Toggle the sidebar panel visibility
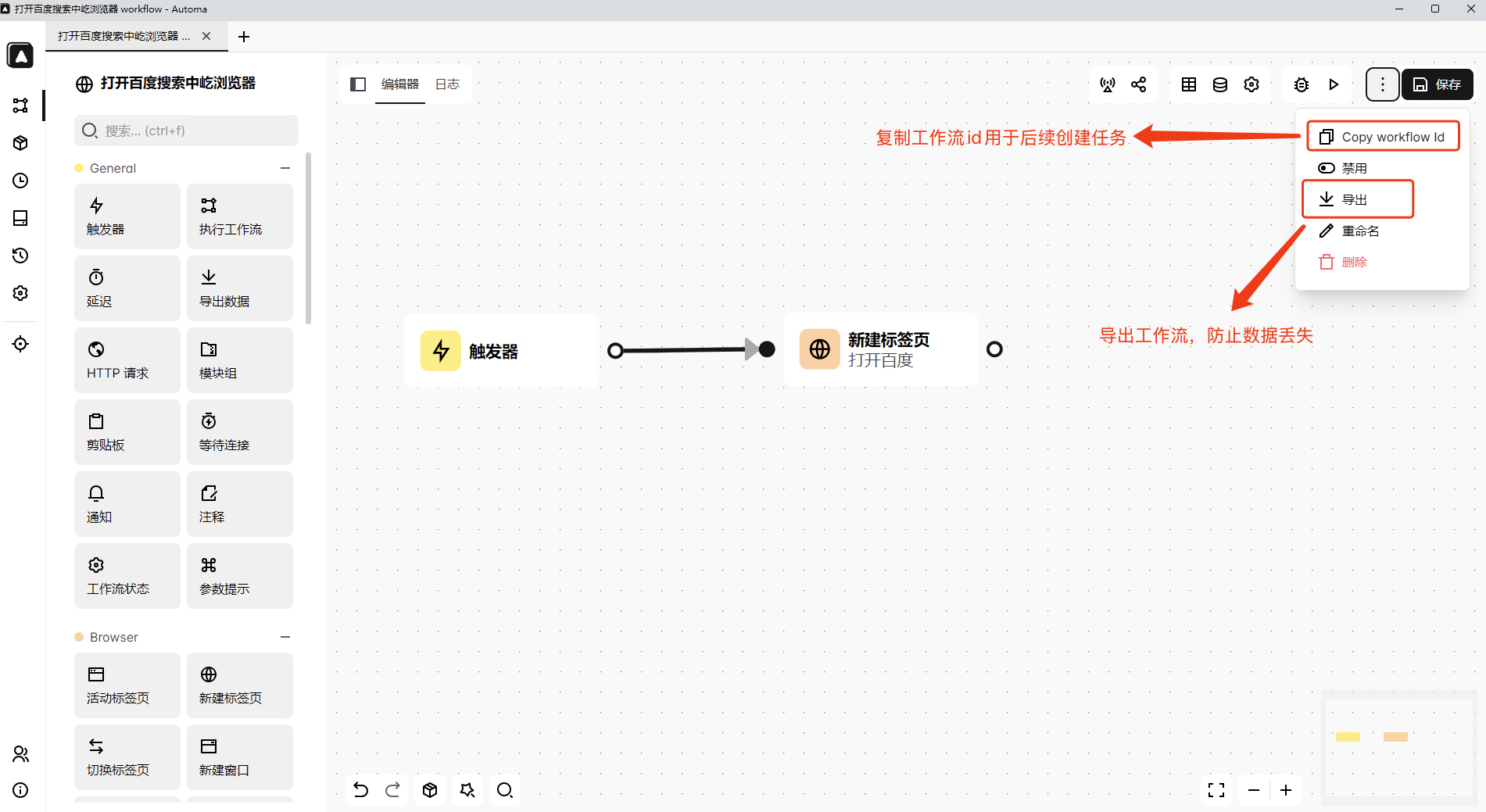This screenshot has width=1486, height=812. click(358, 84)
